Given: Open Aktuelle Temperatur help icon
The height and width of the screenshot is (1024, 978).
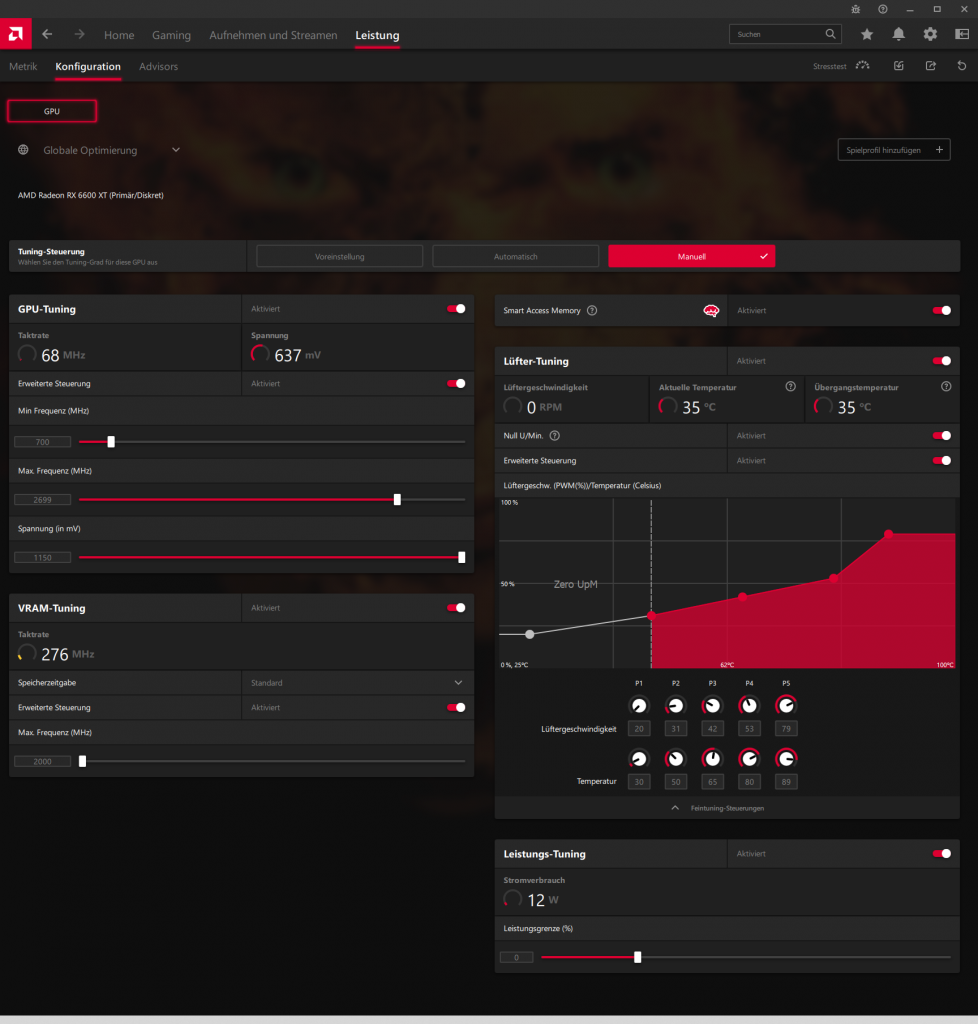Looking at the screenshot, I should (x=790, y=387).
